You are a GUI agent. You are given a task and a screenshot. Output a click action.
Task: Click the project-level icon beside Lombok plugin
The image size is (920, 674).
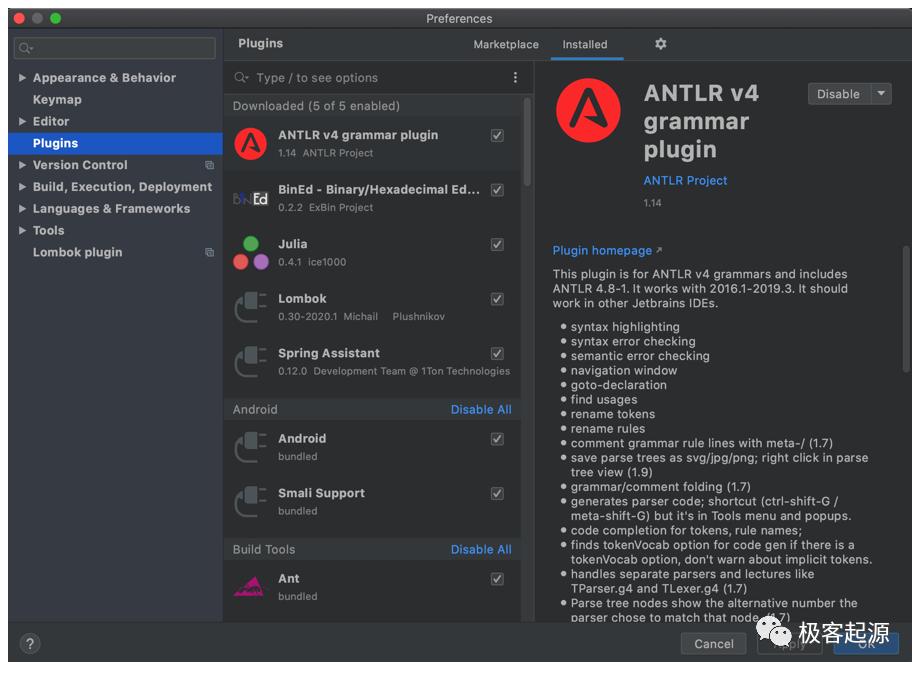[x=209, y=252]
